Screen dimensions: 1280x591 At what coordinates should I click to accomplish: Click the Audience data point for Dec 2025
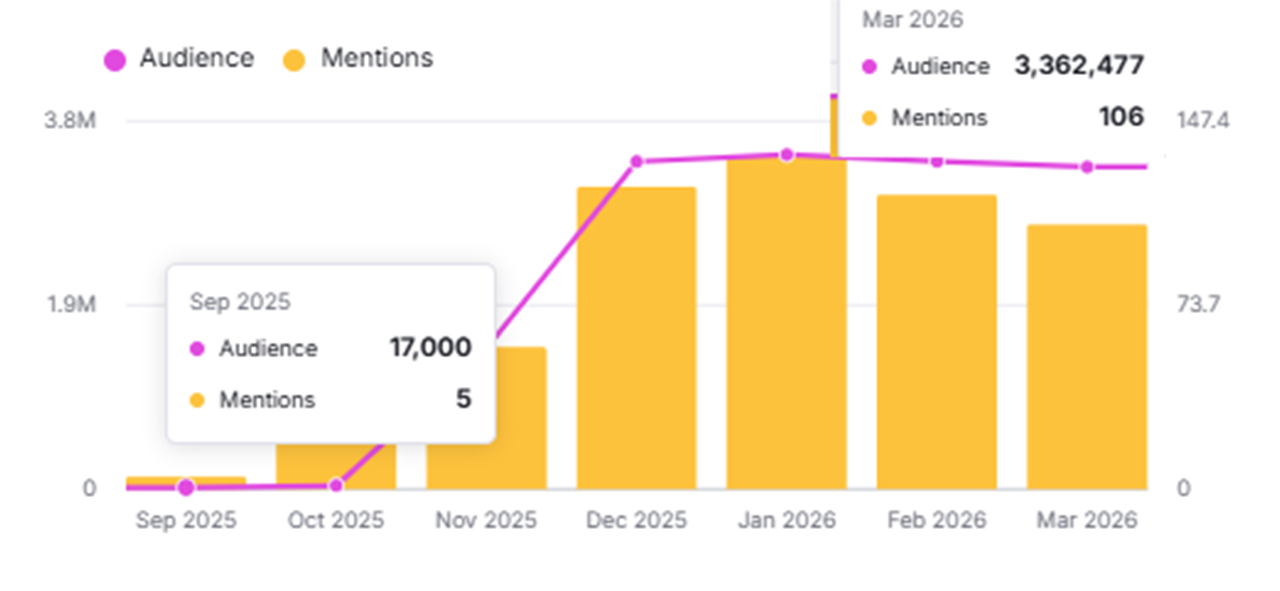tap(636, 161)
